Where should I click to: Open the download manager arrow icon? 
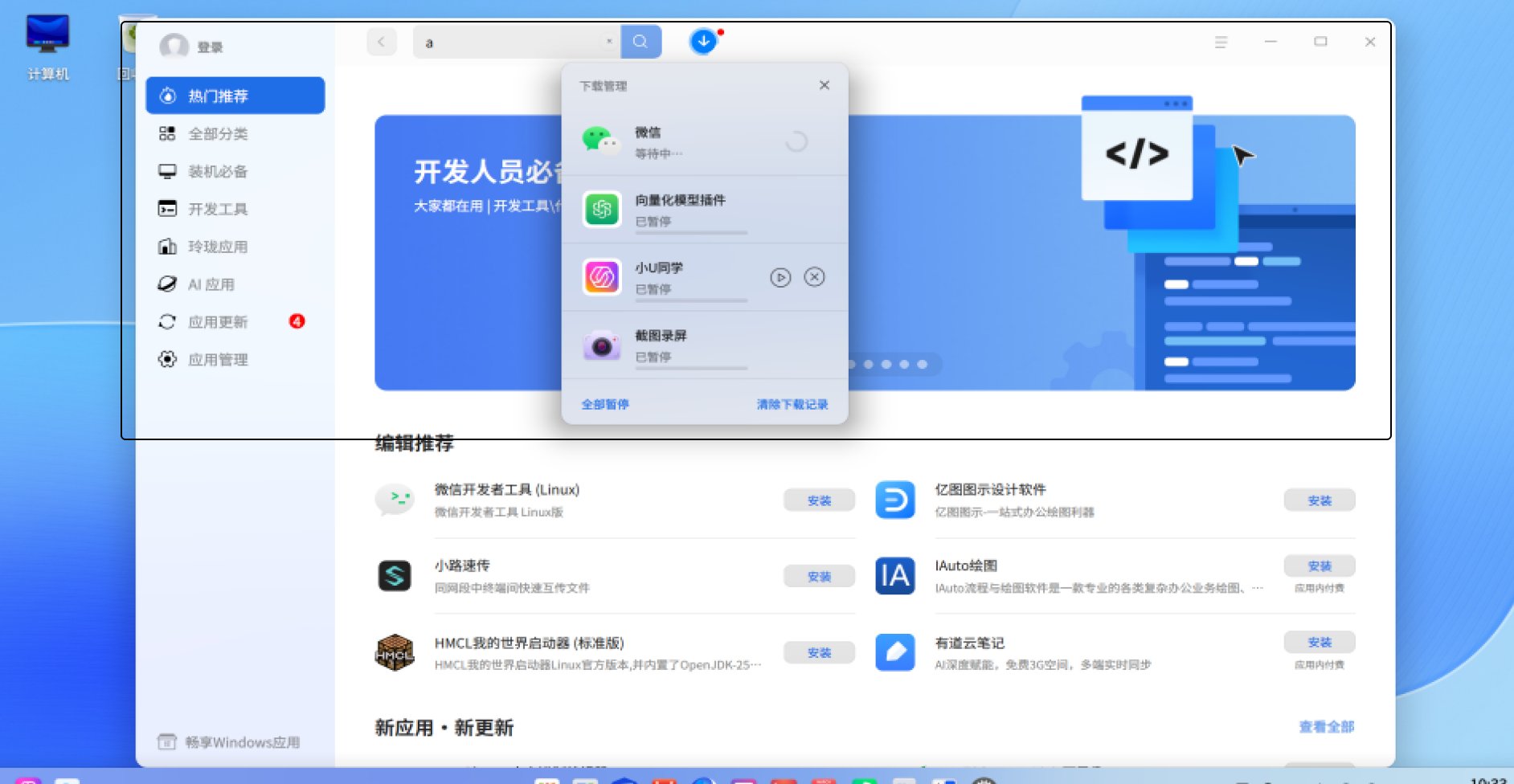tap(703, 41)
